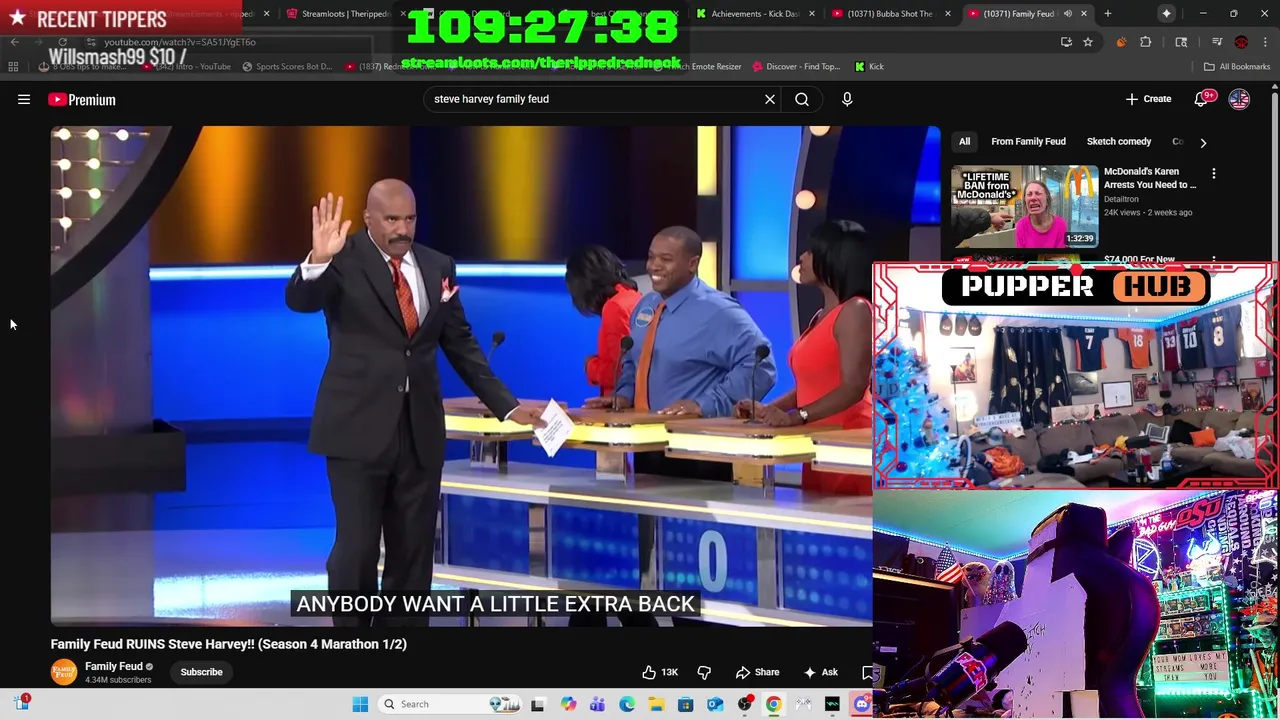Image resolution: width=1280 pixels, height=720 pixels.
Task: Open Discord on taskbar
Action: pos(862,704)
